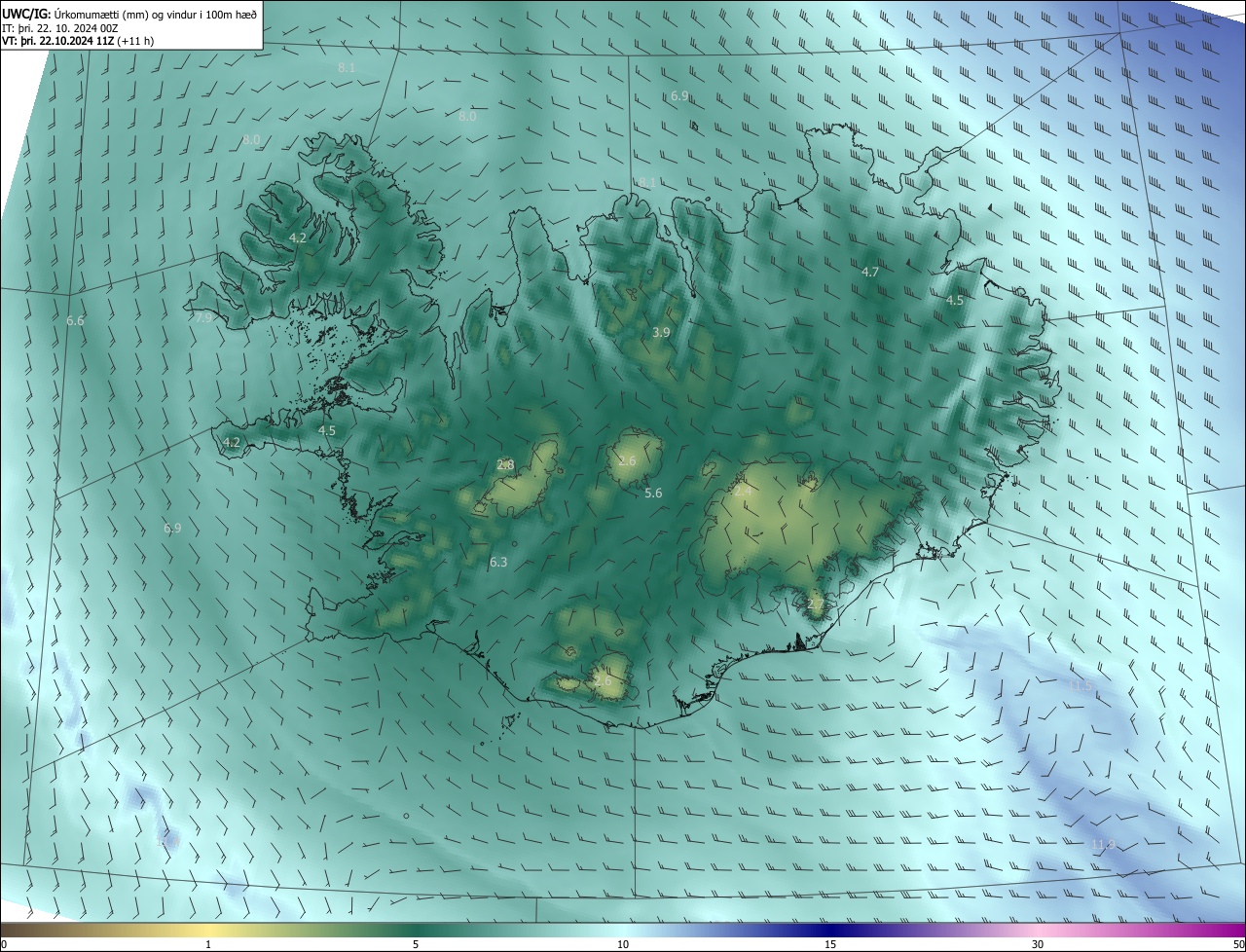Select the valid time 'VT: þri. 22.10.2024 11Z (+11 h)'
Screen dimensions: 1246x952
[78, 41]
